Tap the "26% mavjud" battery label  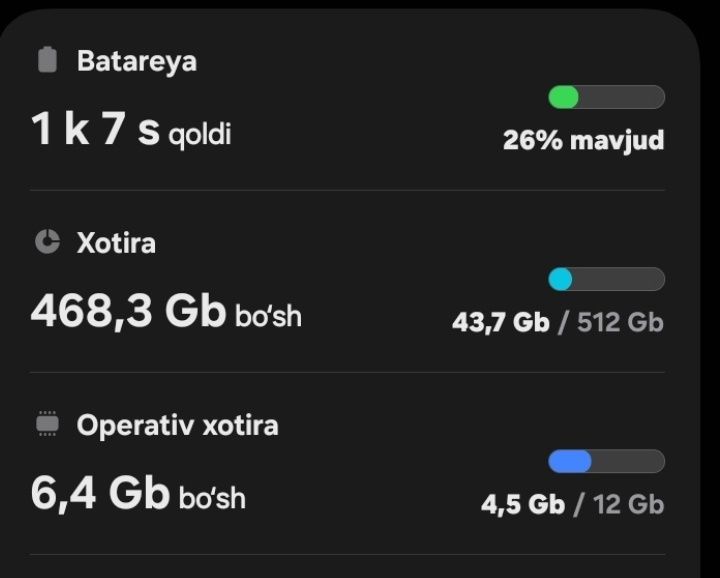tap(583, 140)
